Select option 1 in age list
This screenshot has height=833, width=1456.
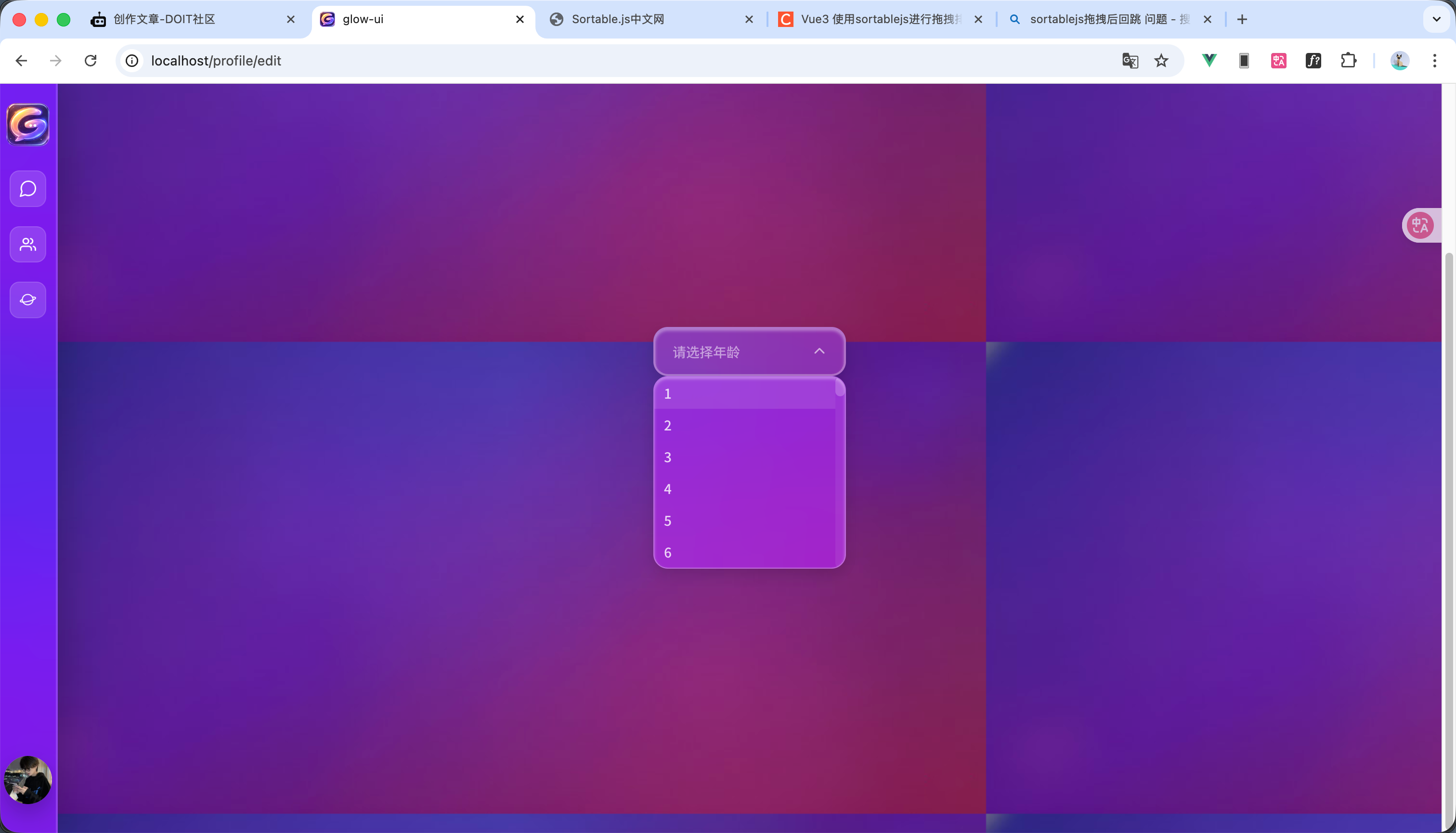pos(744,393)
